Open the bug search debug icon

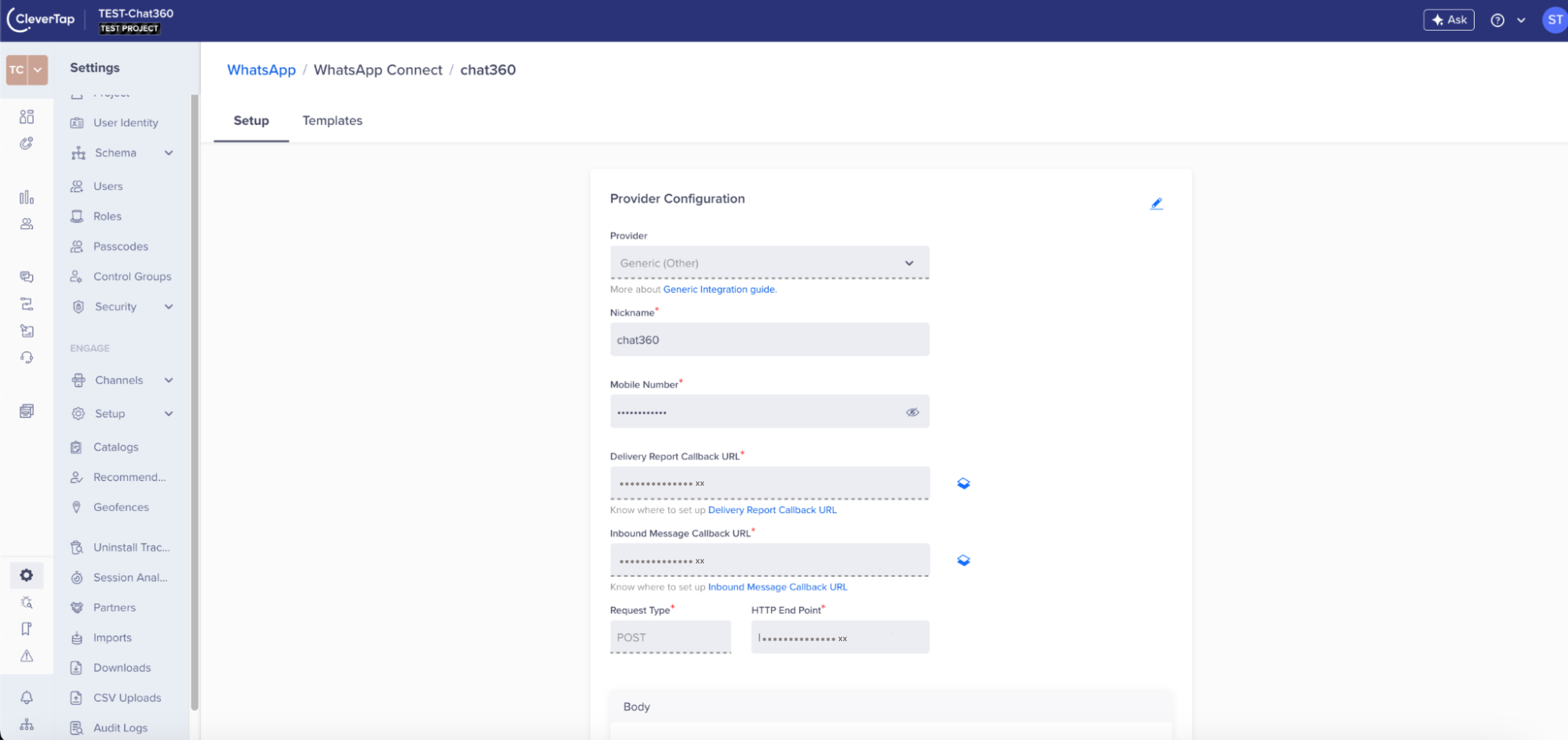click(x=26, y=602)
